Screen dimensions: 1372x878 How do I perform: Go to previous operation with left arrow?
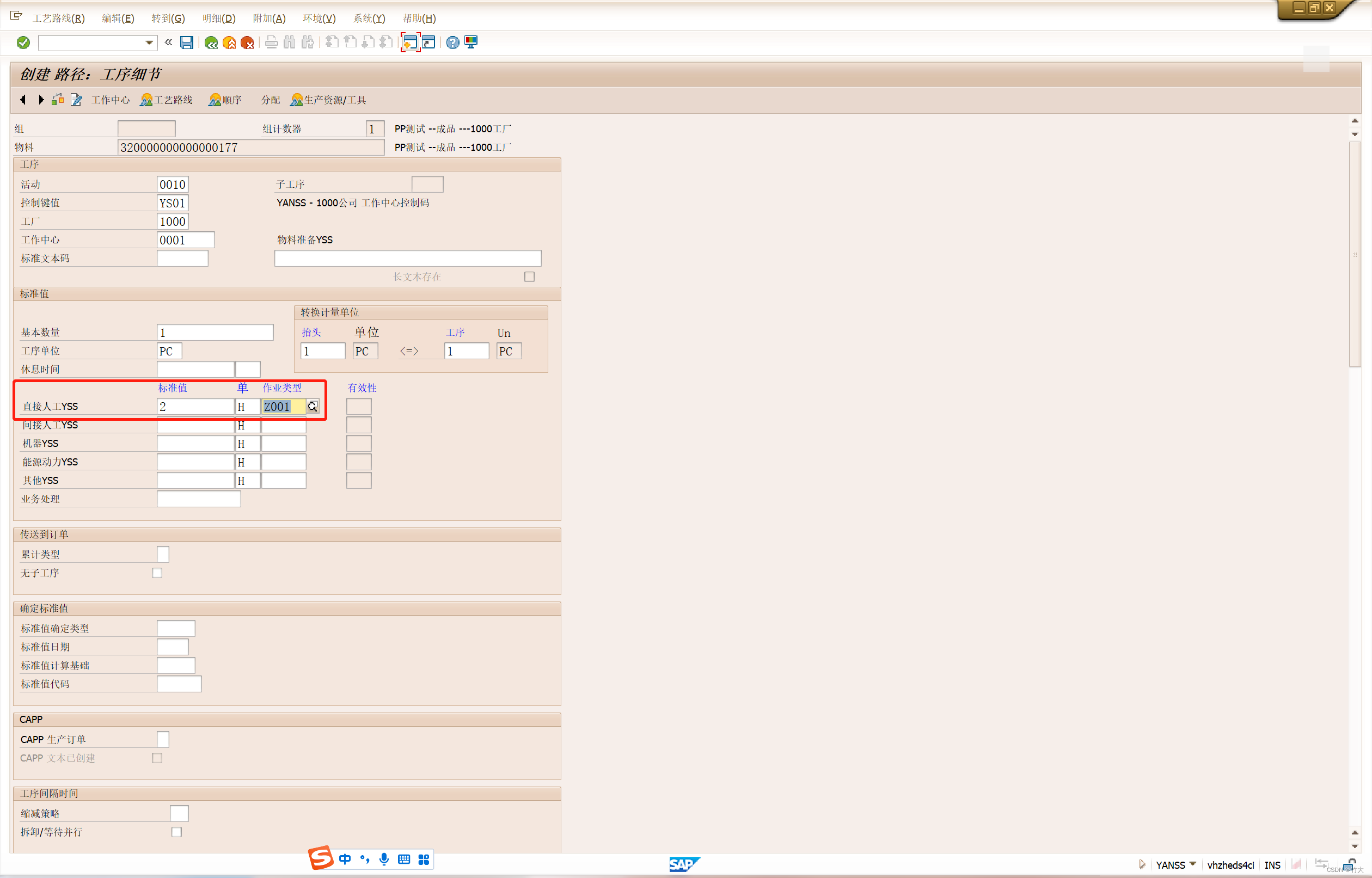tap(23, 100)
